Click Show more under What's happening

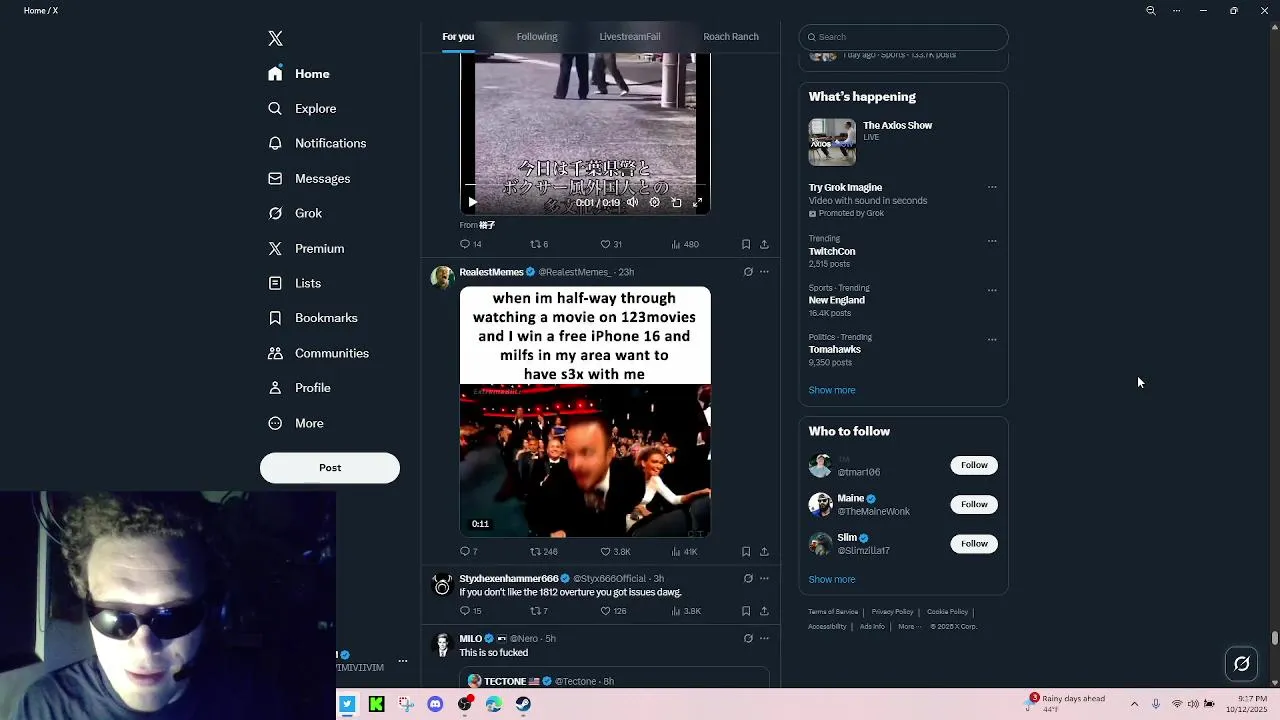pos(832,390)
